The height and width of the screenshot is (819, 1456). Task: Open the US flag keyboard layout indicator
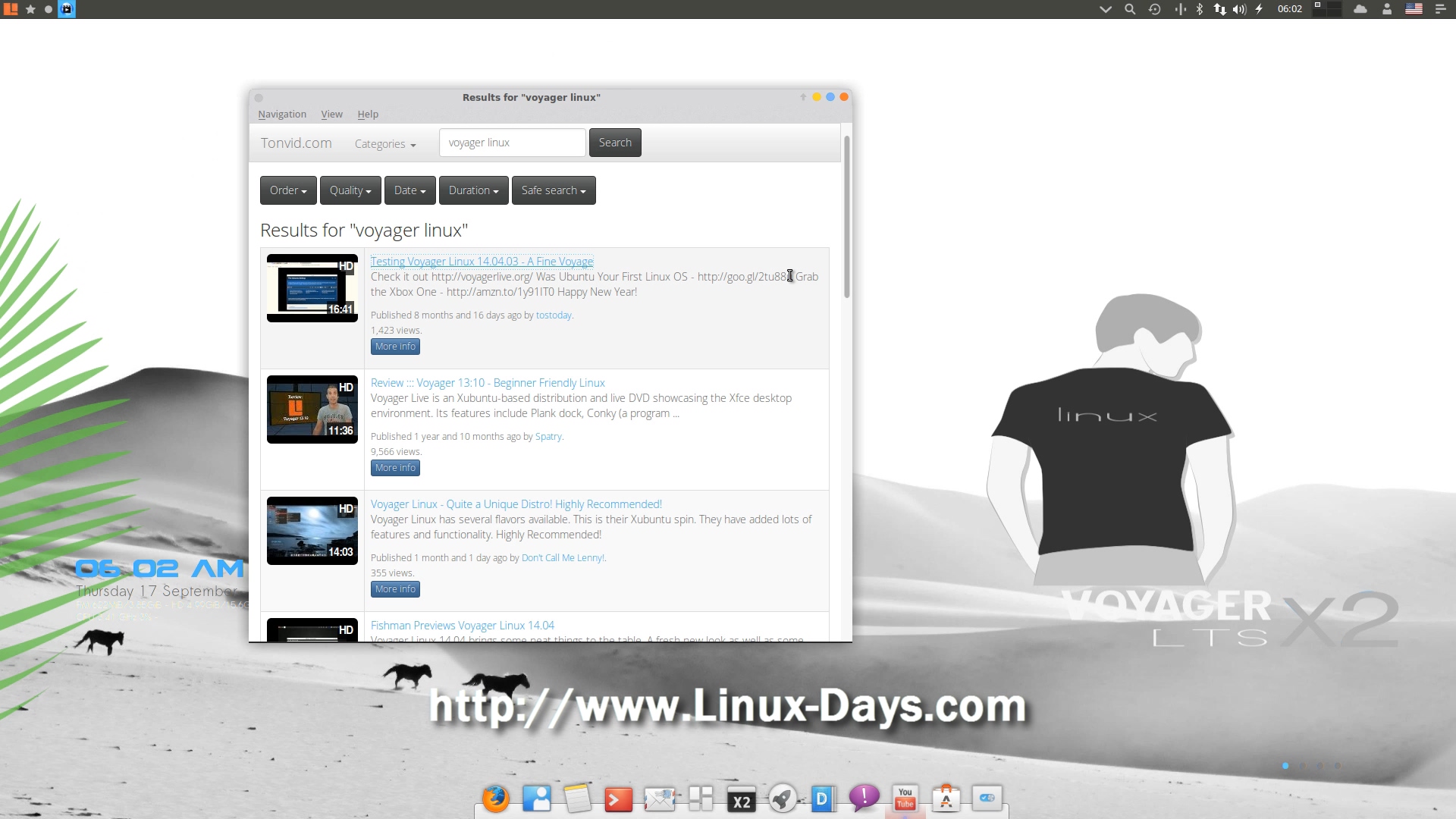coord(1414,9)
